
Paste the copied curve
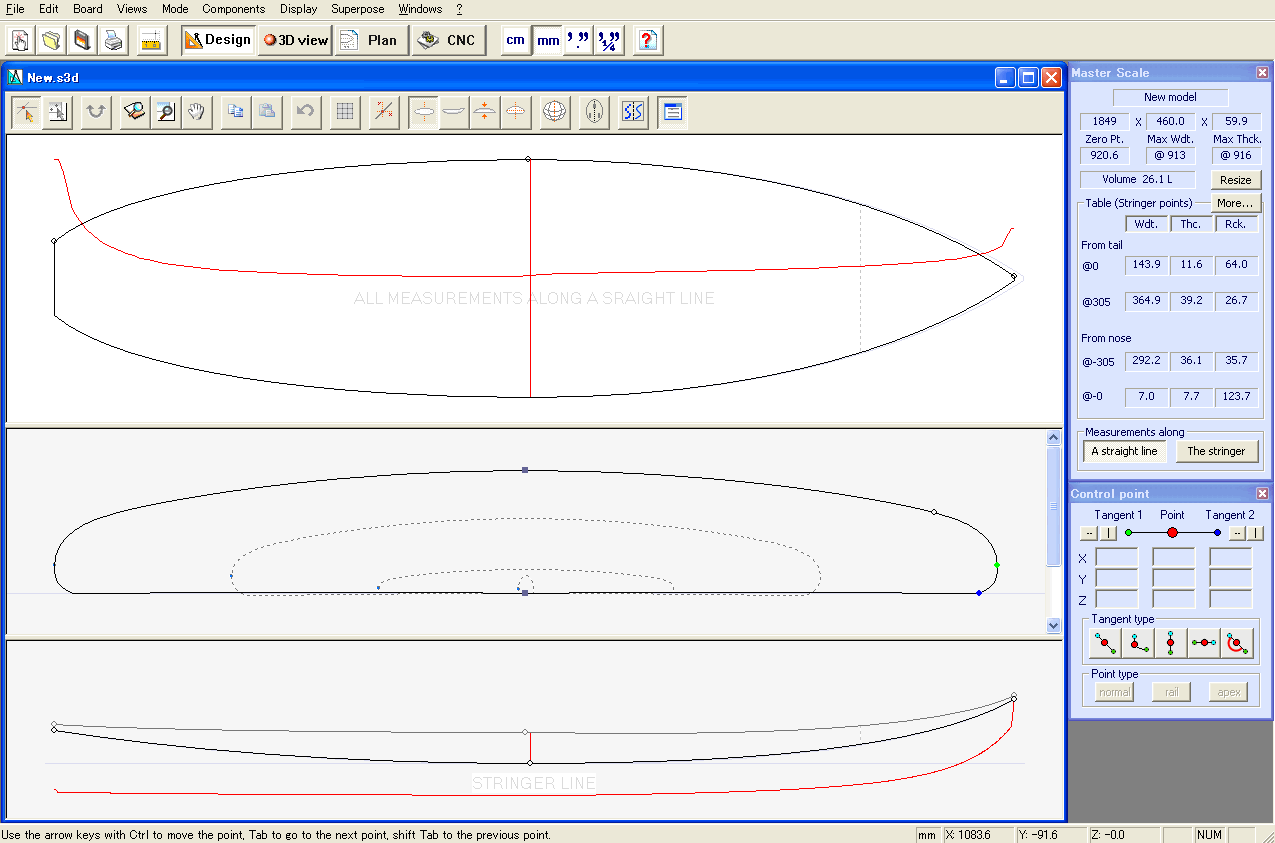coord(266,112)
